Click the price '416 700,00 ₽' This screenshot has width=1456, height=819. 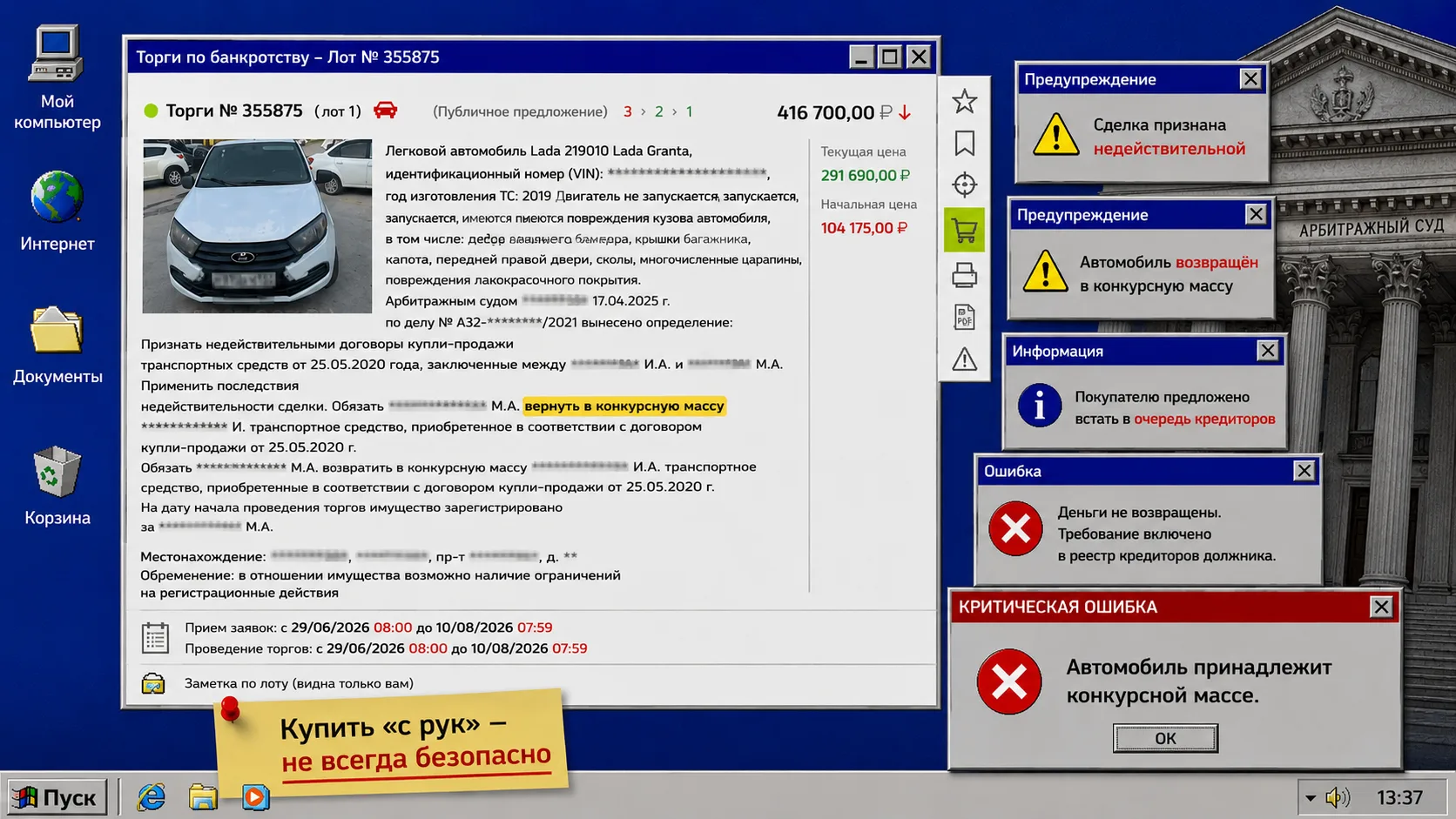pyautogui.click(x=833, y=112)
